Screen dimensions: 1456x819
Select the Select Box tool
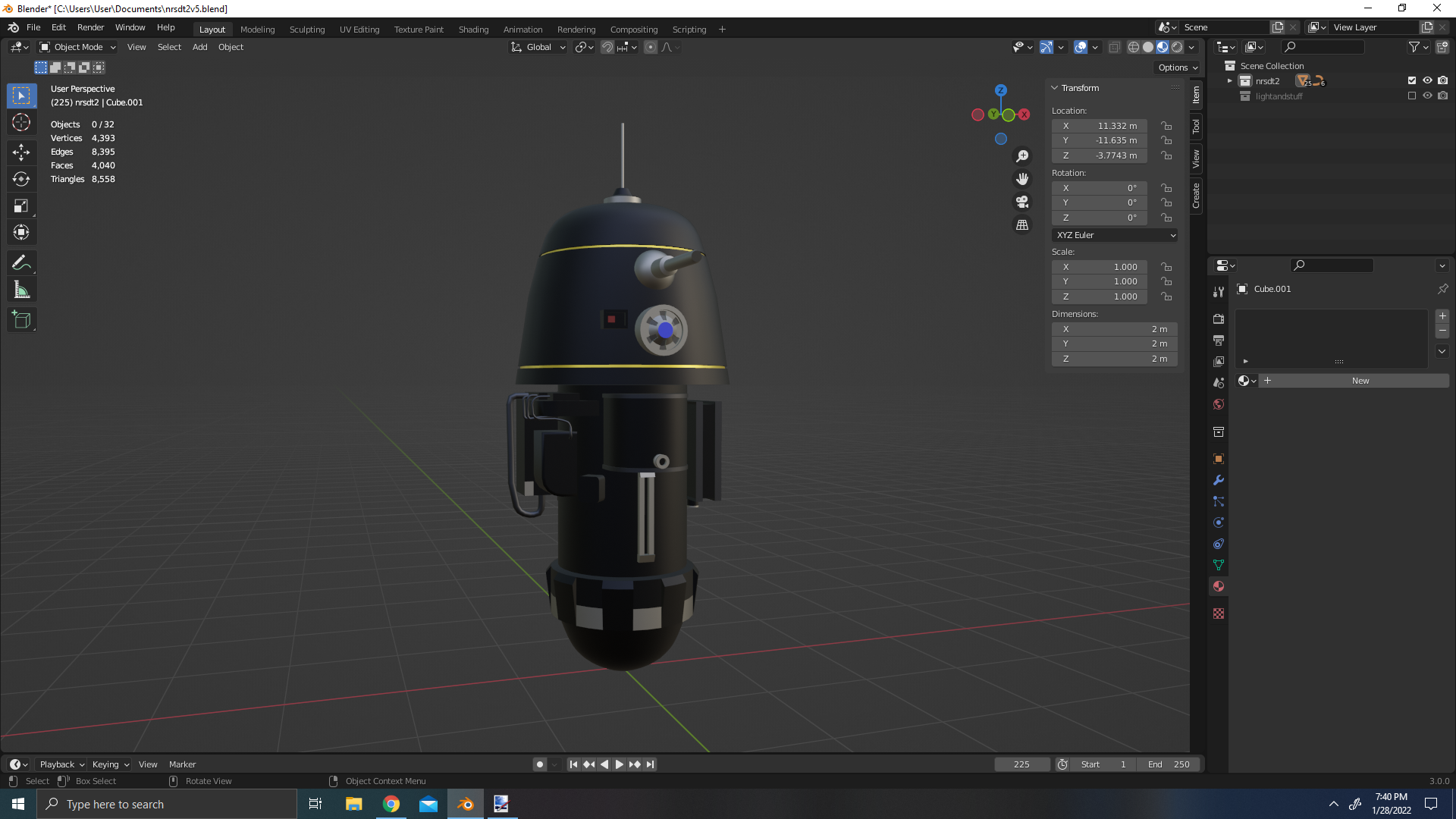21,96
